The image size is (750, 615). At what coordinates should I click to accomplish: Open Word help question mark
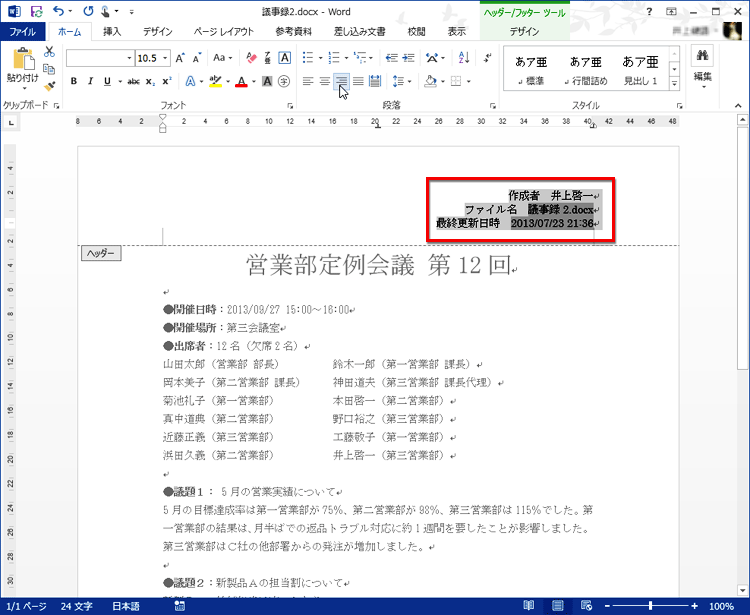tap(649, 11)
